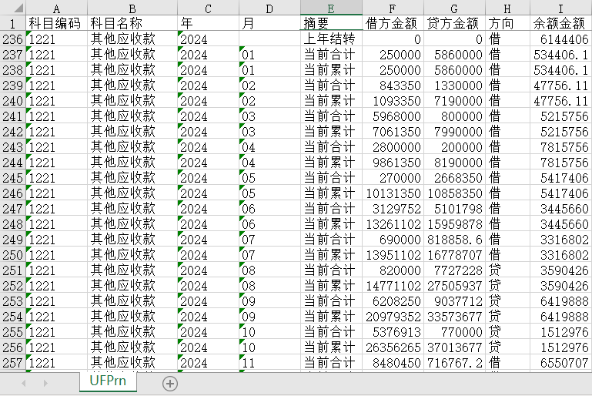Screen dimensions: 592x396
Task: Click the previous sheet navigation arrow
Action: tap(24, 383)
